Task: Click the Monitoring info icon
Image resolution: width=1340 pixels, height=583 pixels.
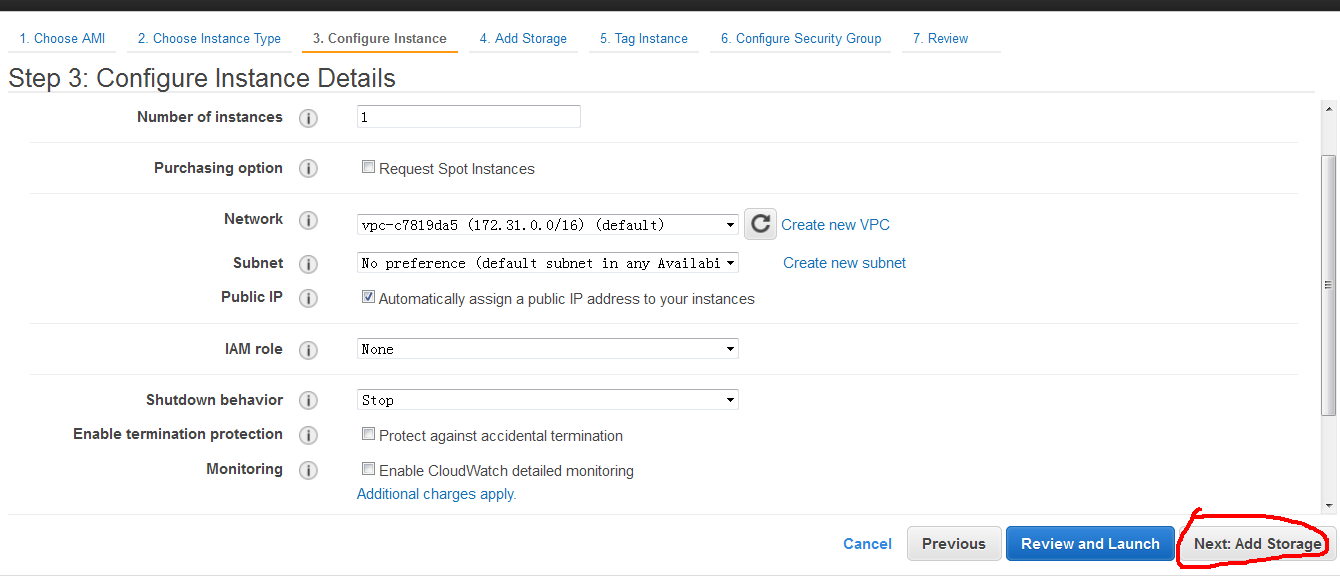Action: 308,470
